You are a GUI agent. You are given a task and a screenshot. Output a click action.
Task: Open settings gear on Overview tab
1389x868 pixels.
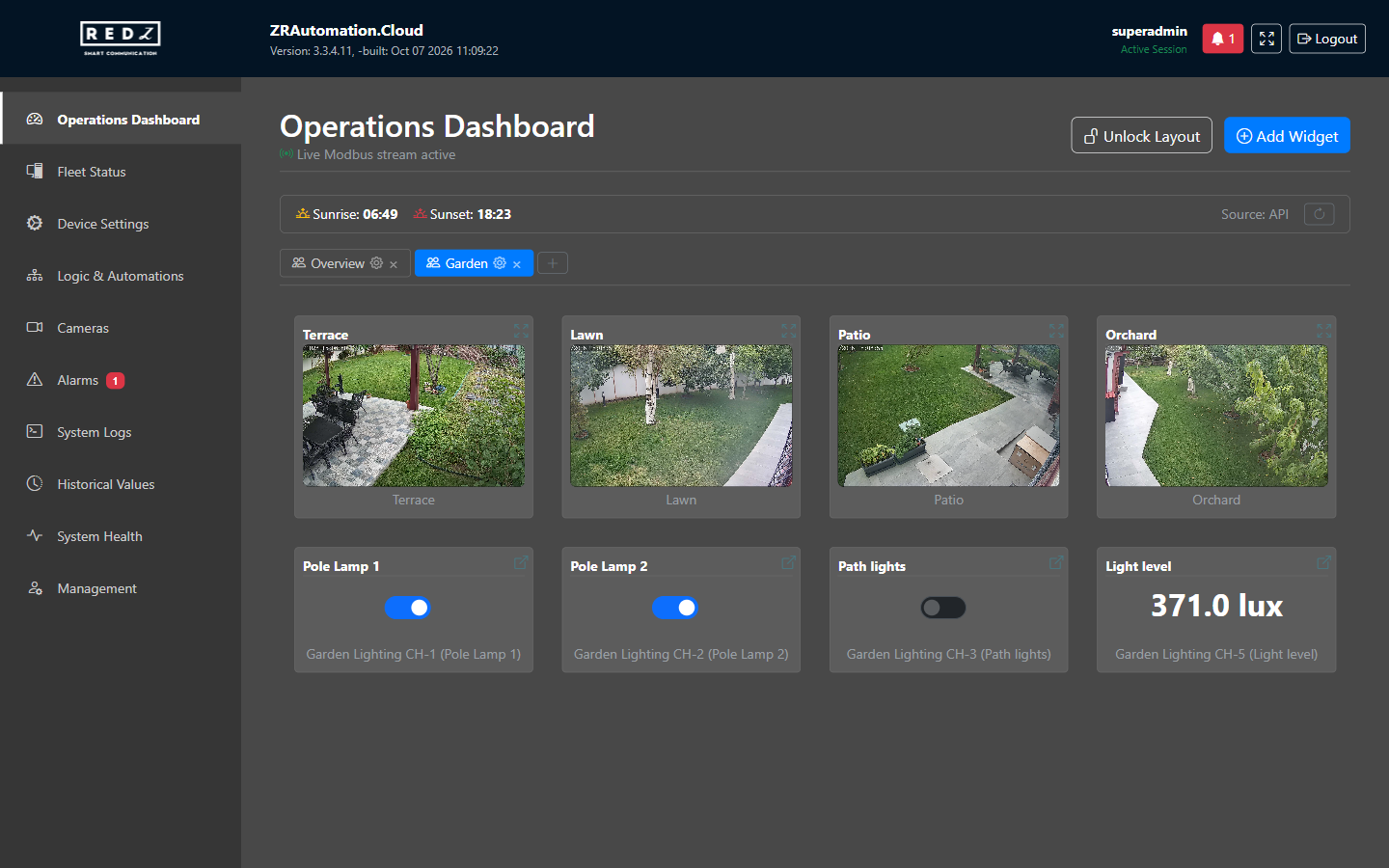point(376,263)
